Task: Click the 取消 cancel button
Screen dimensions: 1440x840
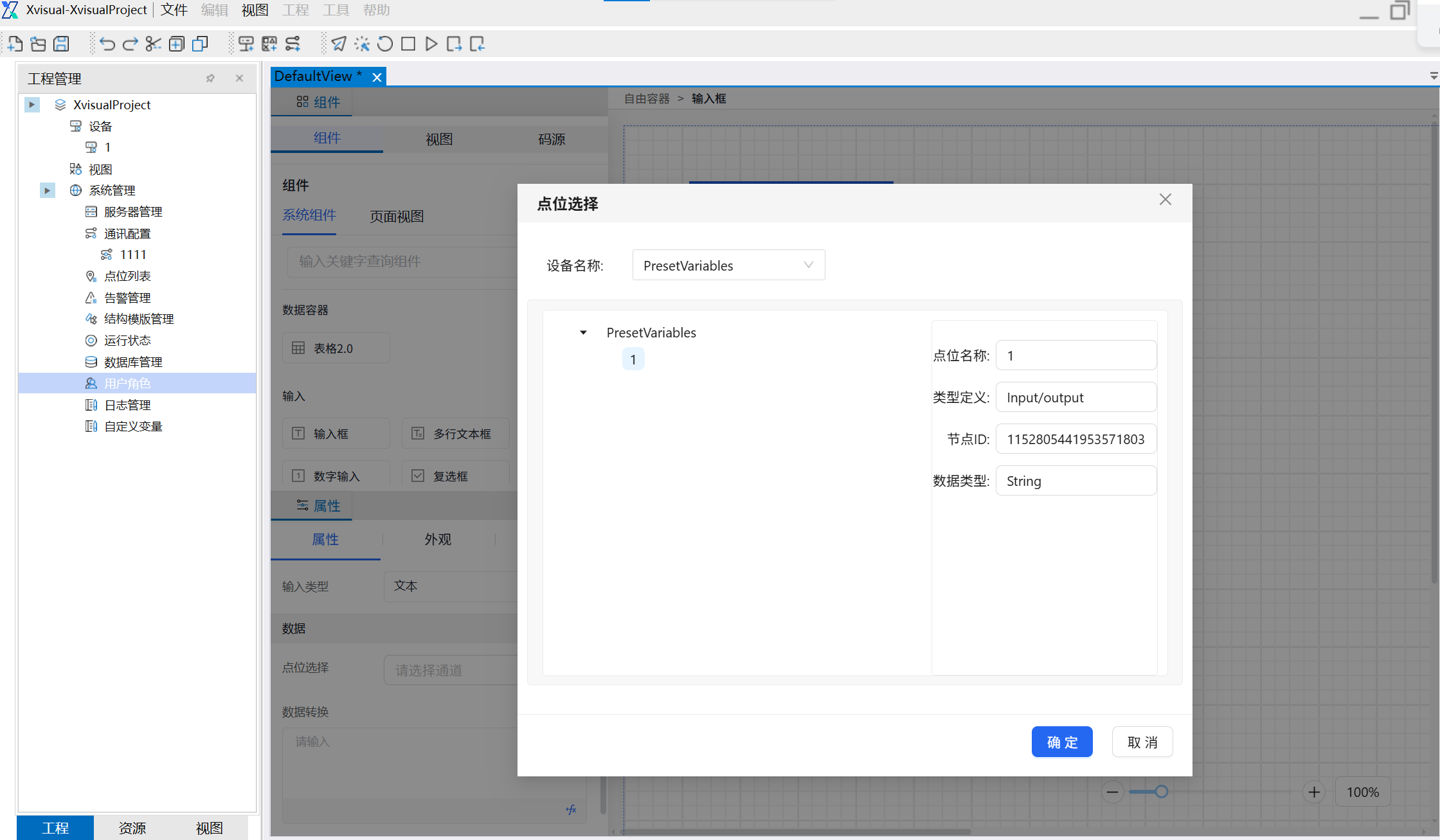Action: 1142,742
